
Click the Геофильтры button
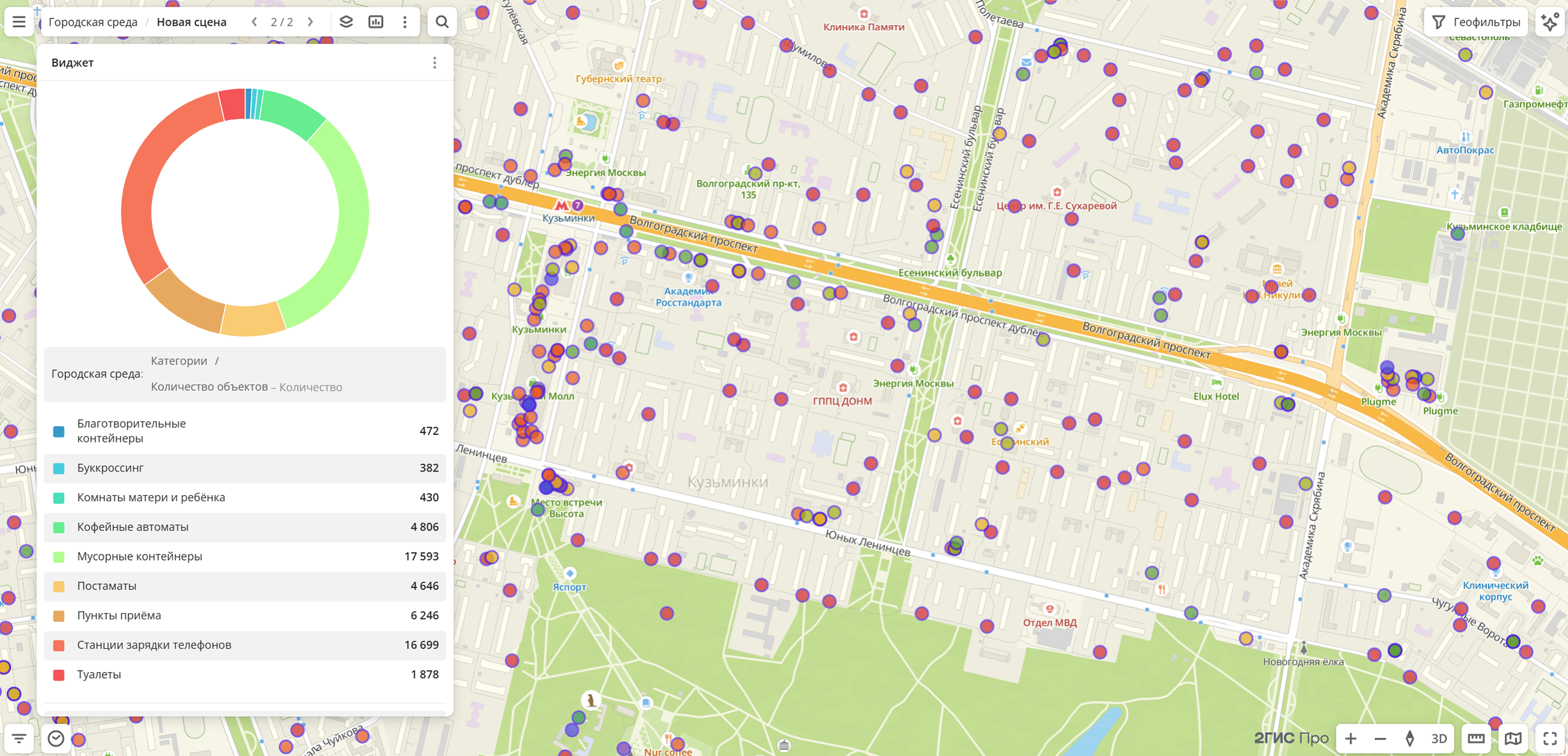click(x=1476, y=22)
